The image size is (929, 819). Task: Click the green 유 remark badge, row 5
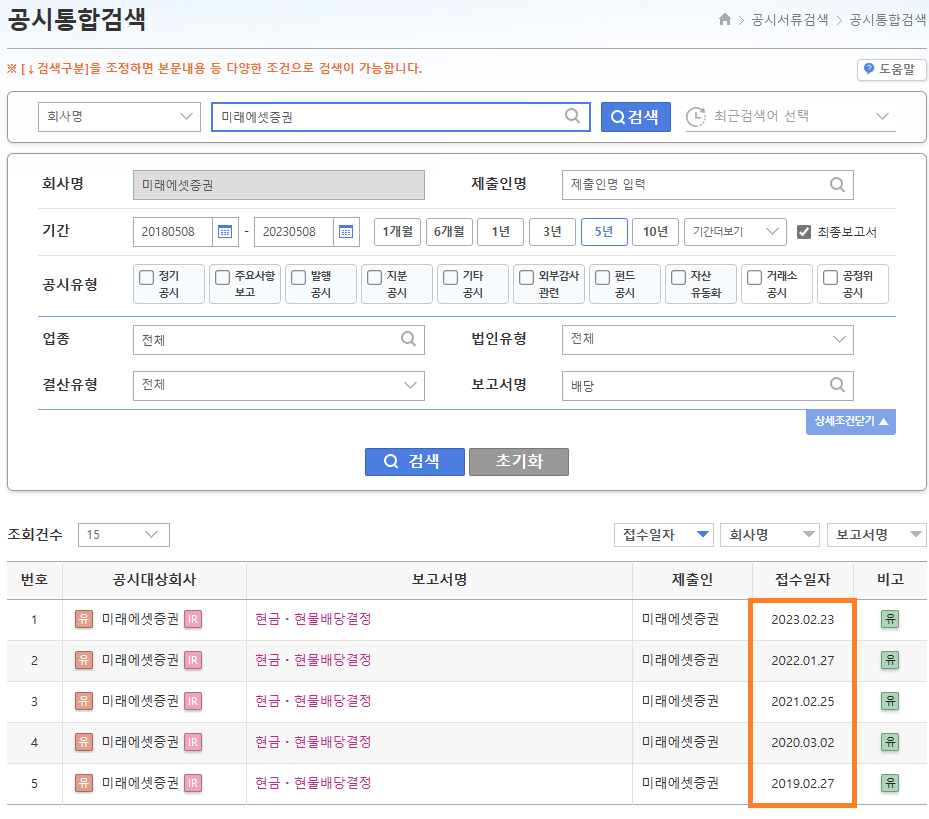pyautogui.click(x=890, y=783)
